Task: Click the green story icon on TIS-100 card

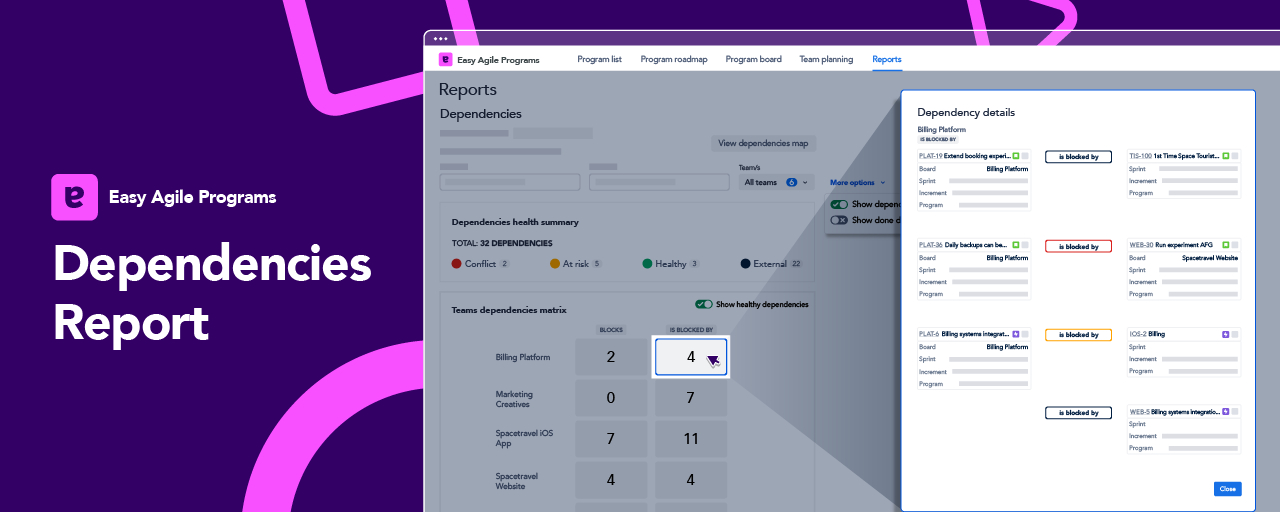Action: tap(1226, 156)
